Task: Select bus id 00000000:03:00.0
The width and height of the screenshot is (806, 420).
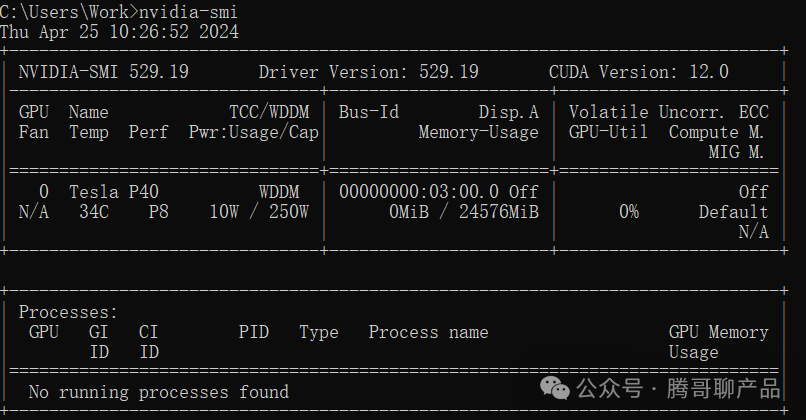Action: 419,192
